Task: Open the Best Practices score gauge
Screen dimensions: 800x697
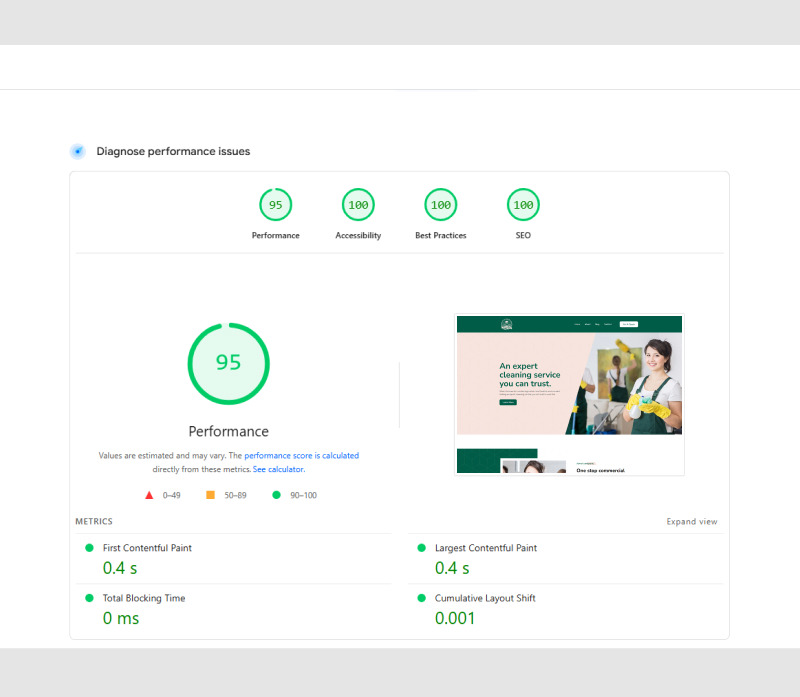Action: (x=440, y=204)
